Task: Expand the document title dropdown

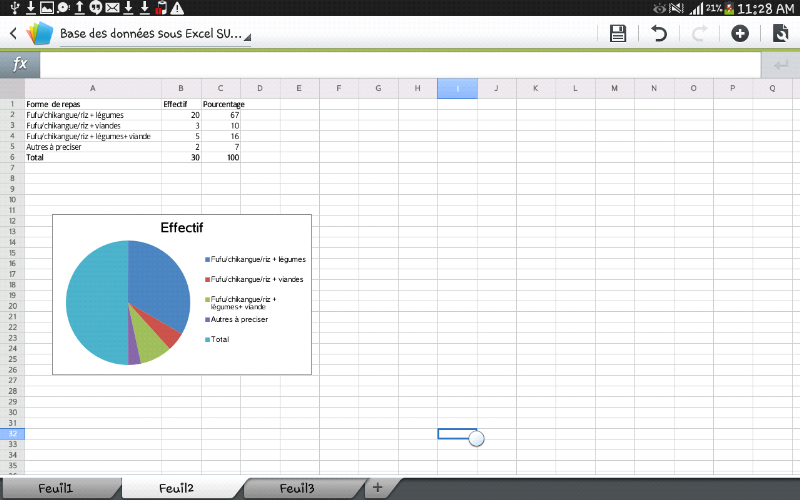Action: [155, 34]
